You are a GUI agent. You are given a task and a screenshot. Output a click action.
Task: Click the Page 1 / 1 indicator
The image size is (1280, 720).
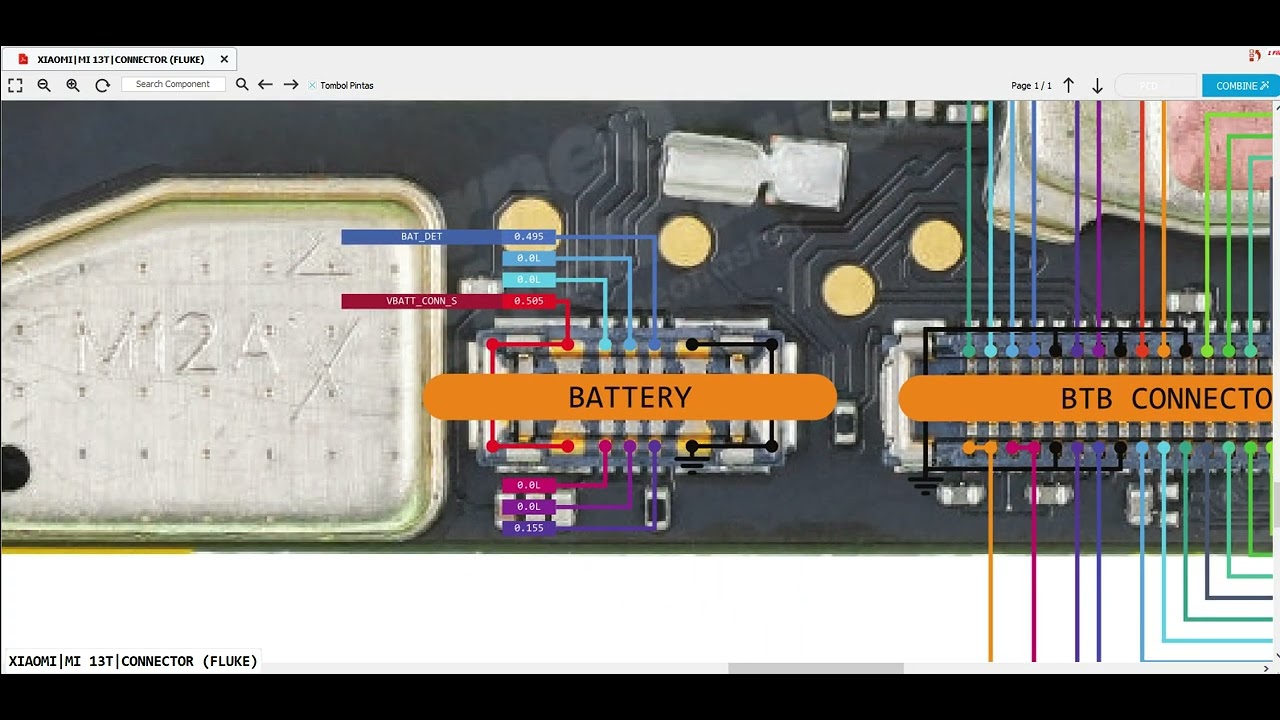coord(1031,86)
